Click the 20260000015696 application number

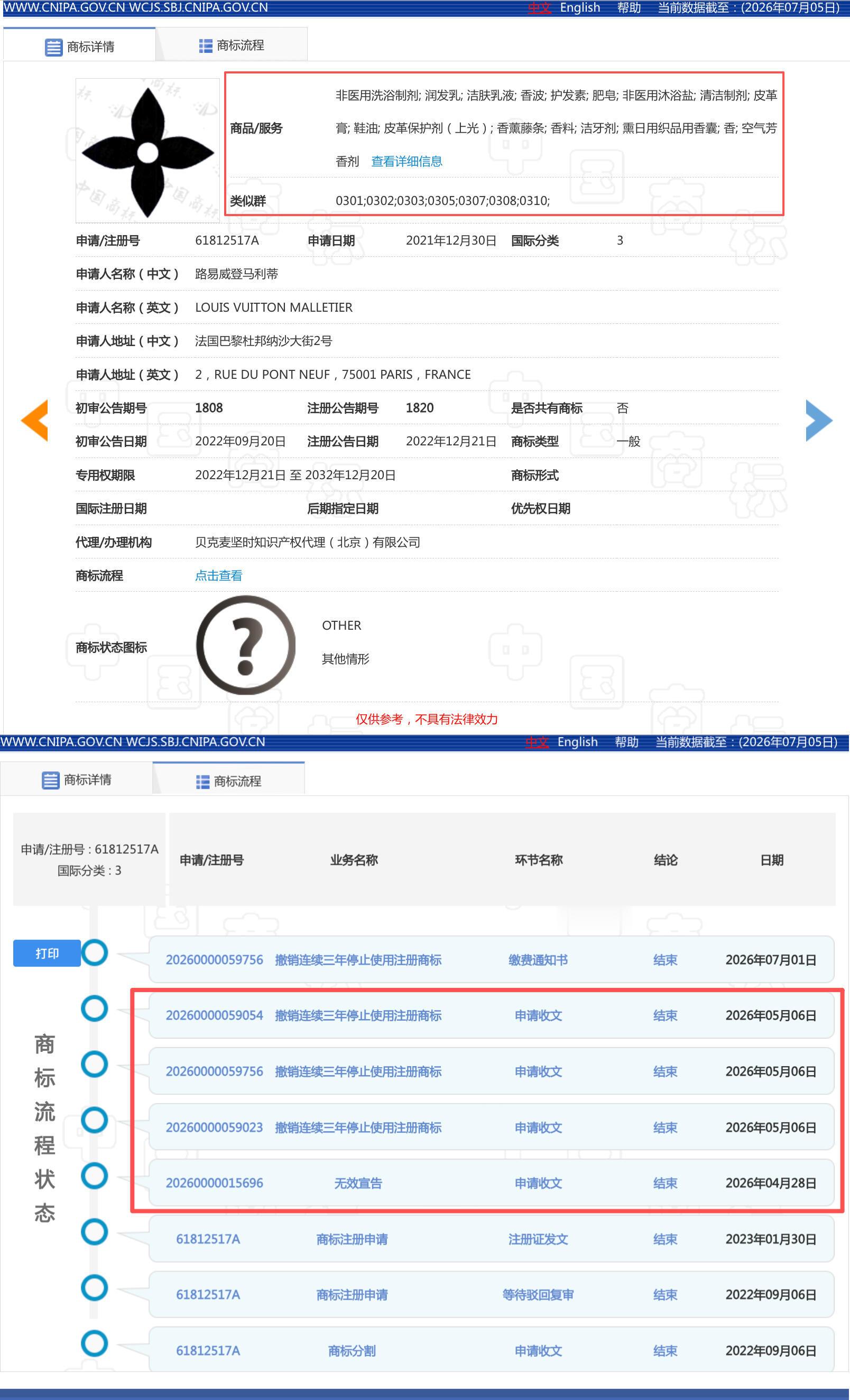tap(214, 1183)
